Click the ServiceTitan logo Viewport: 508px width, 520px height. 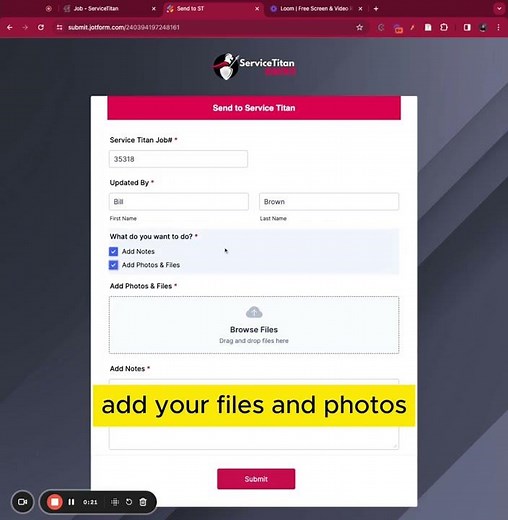coord(254,66)
